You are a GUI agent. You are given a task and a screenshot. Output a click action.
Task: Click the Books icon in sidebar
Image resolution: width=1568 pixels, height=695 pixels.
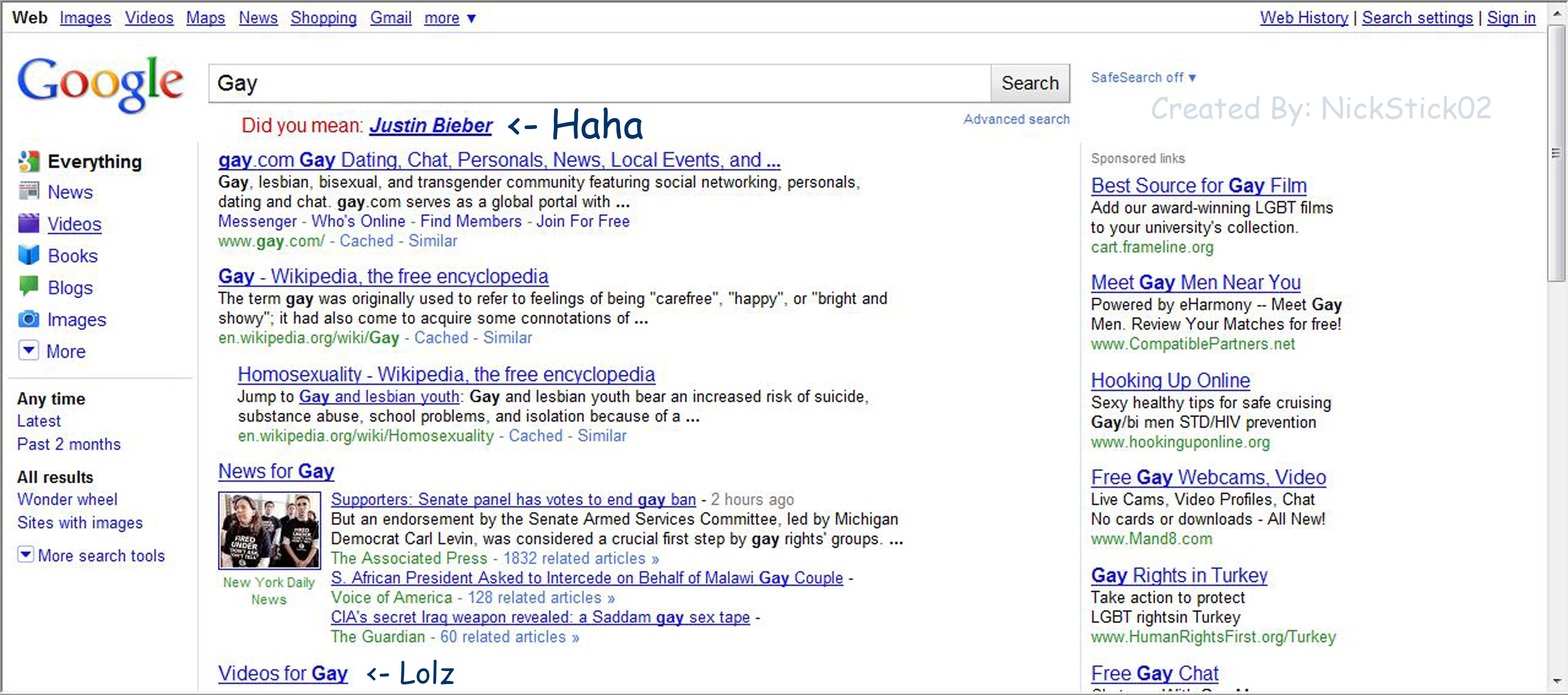(29, 256)
